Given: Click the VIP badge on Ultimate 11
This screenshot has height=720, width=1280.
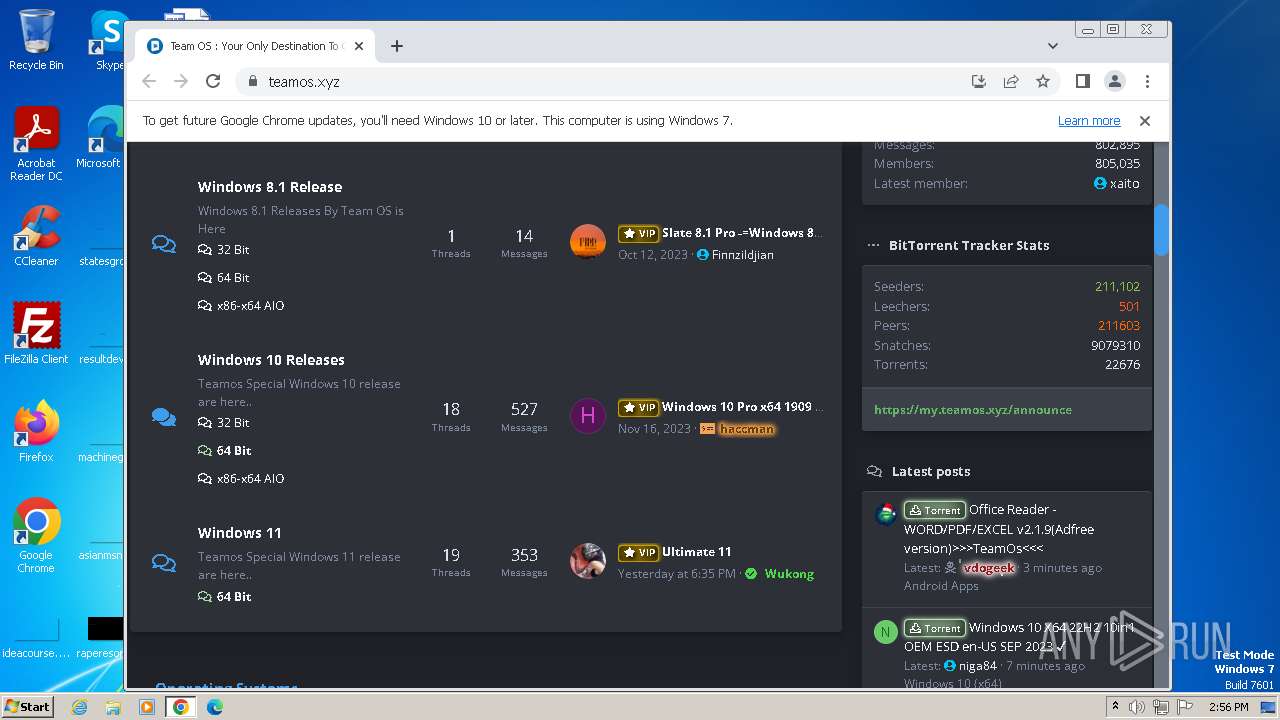Looking at the screenshot, I should [x=638, y=552].
